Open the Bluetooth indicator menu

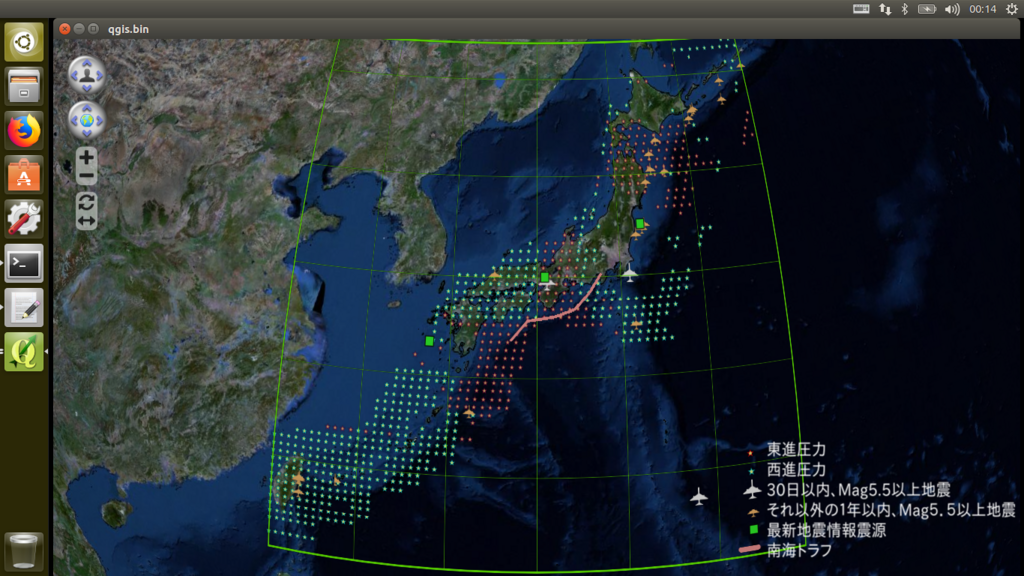coord(904,9)
